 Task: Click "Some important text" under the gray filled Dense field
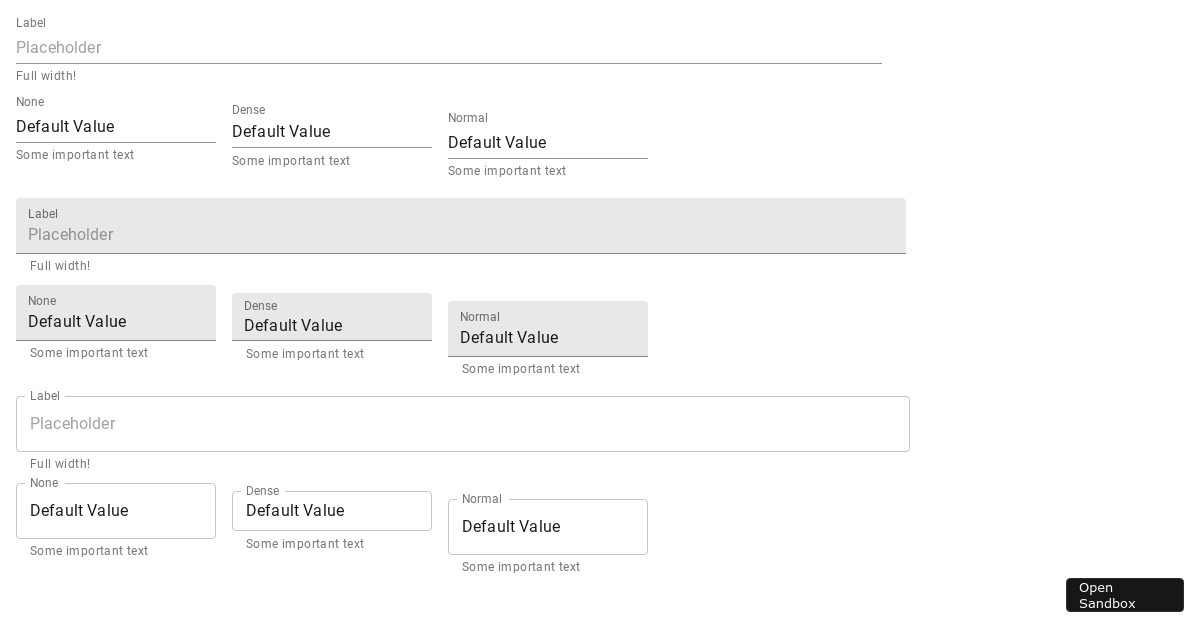(x=305, y=354)
